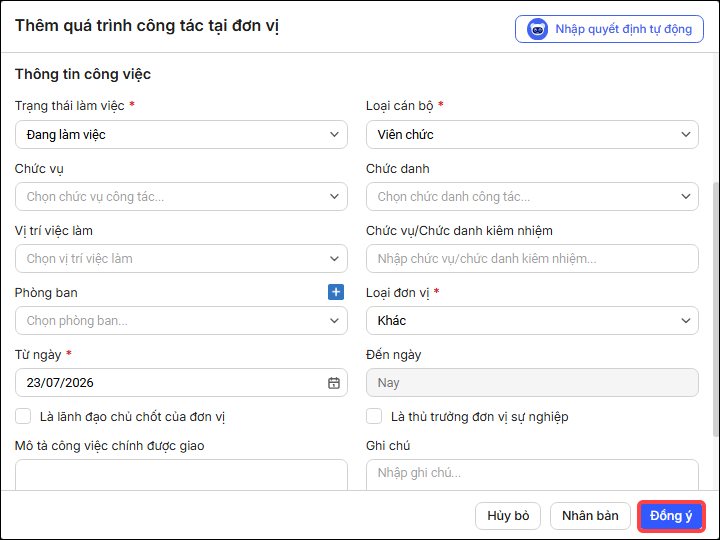Open the Phòng ban dropdown
This screenshot has width=720, height=540.
[x=181, y=321]
